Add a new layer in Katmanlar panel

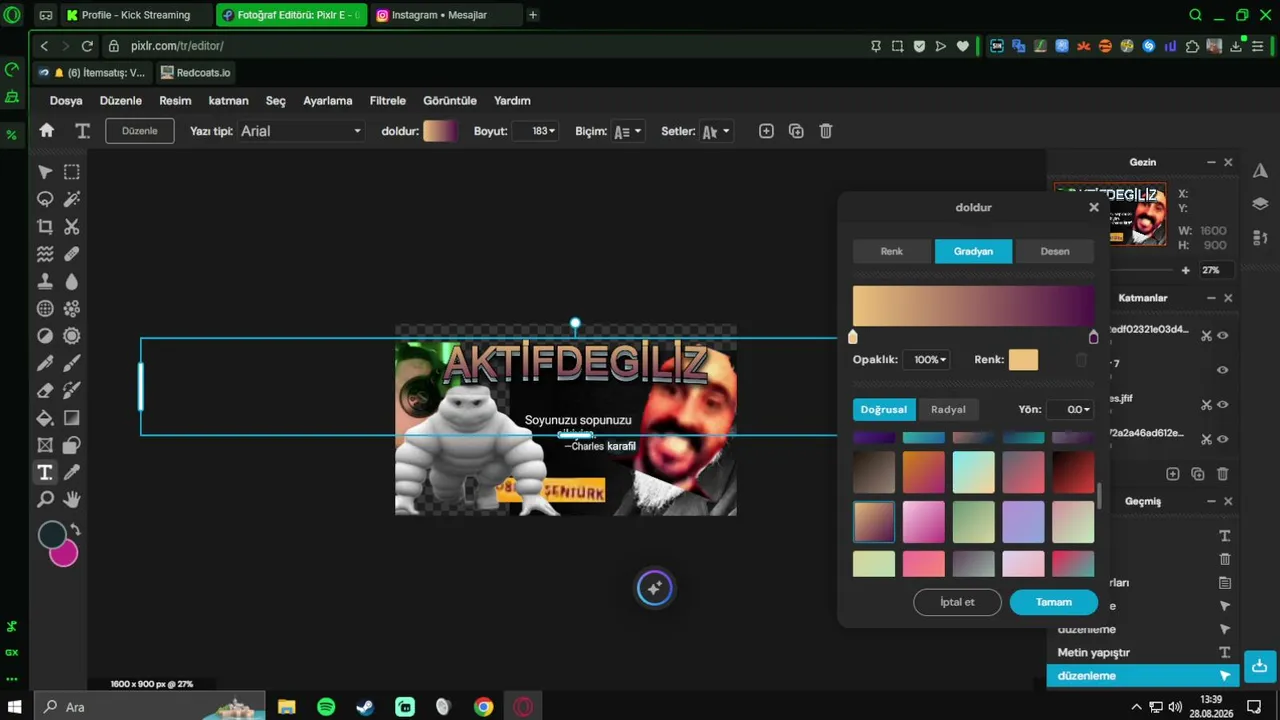point(1173,474)
